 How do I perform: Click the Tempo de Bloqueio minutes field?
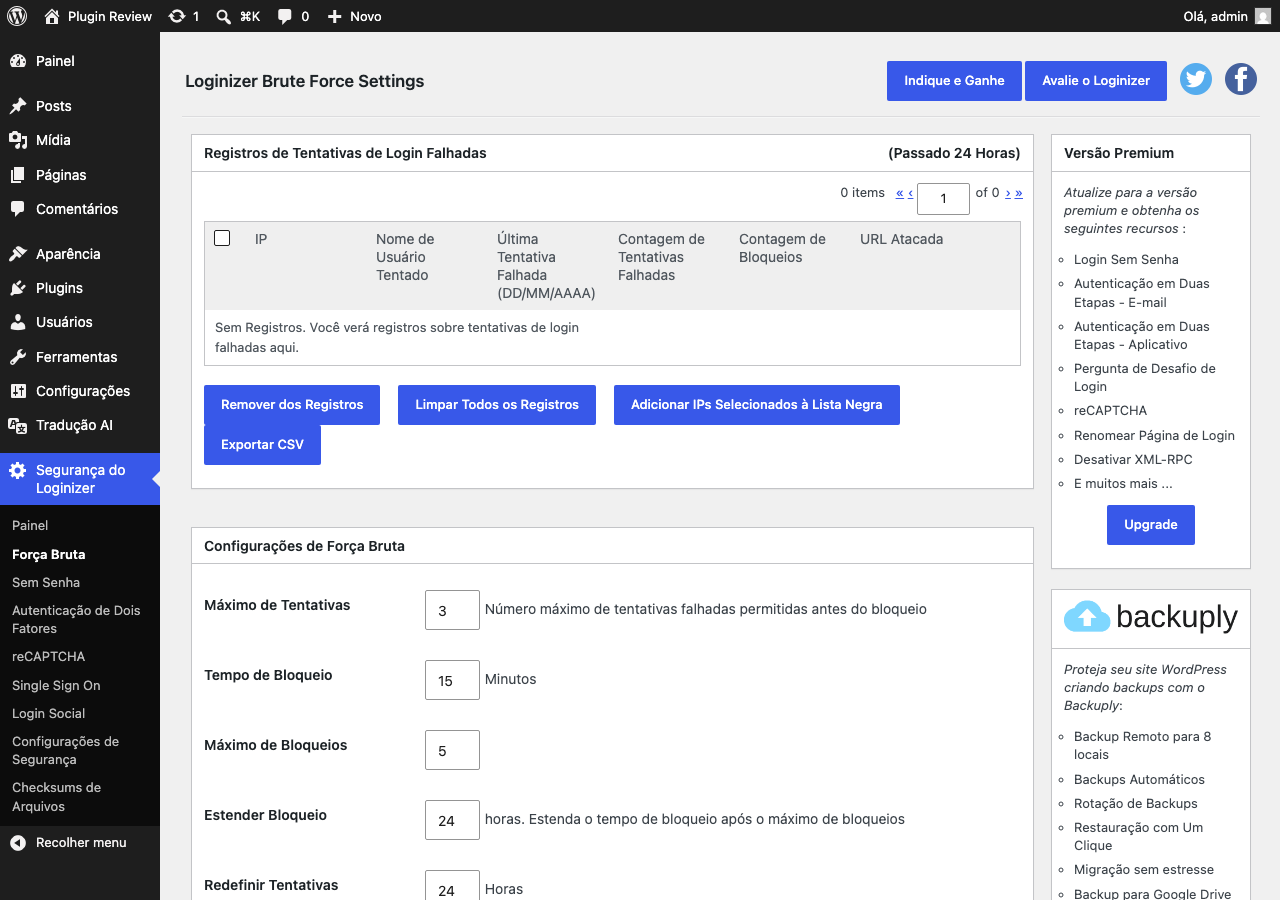pyautogui.click(x=452, y=680)
